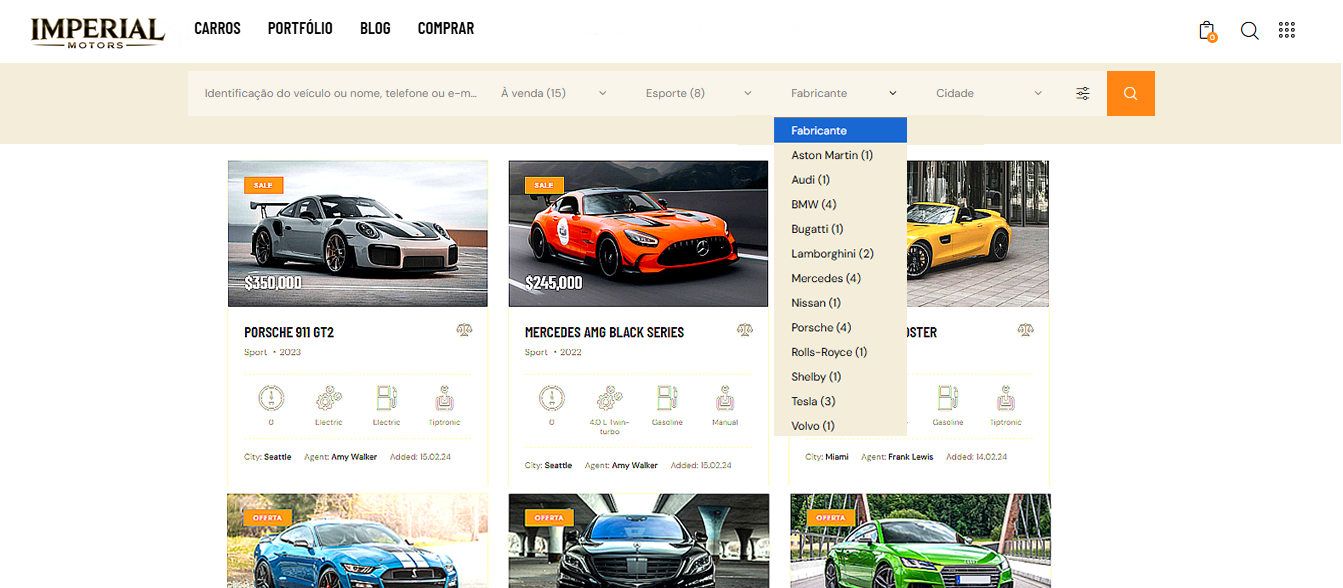Expand the Esporte (8) dropdown
Viewport: 1343px width, 588px height.
point(698,93)
